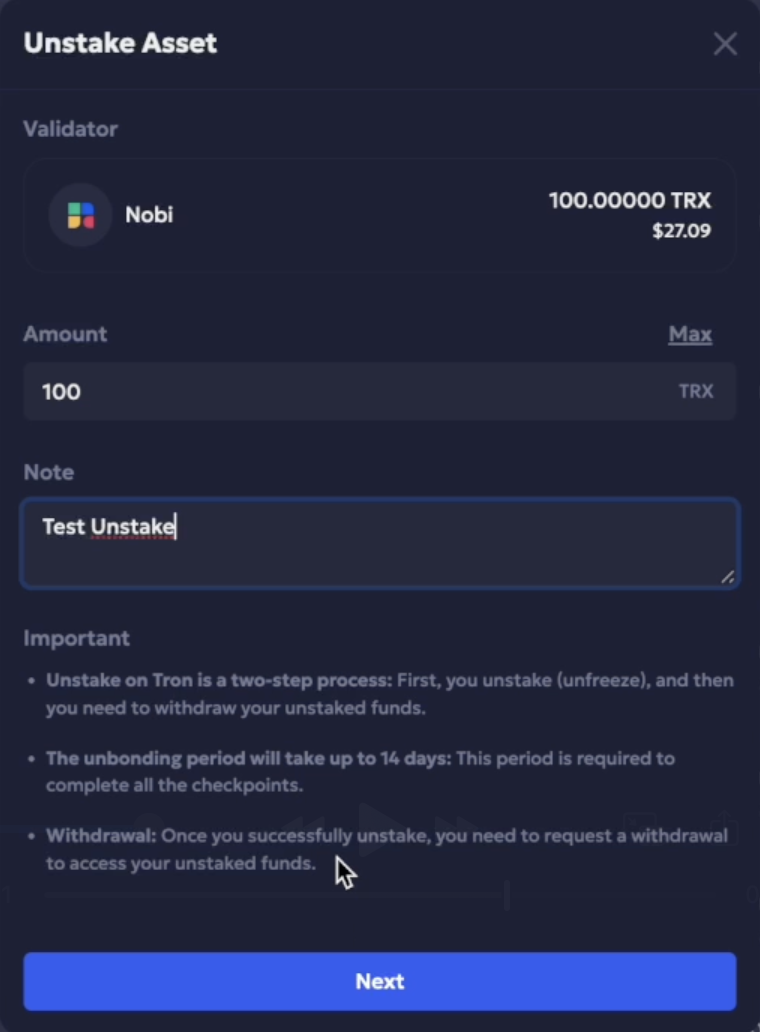Click the Withdrawal bullet text
This screenshot has height=1032, width=760.
(387, 849)
